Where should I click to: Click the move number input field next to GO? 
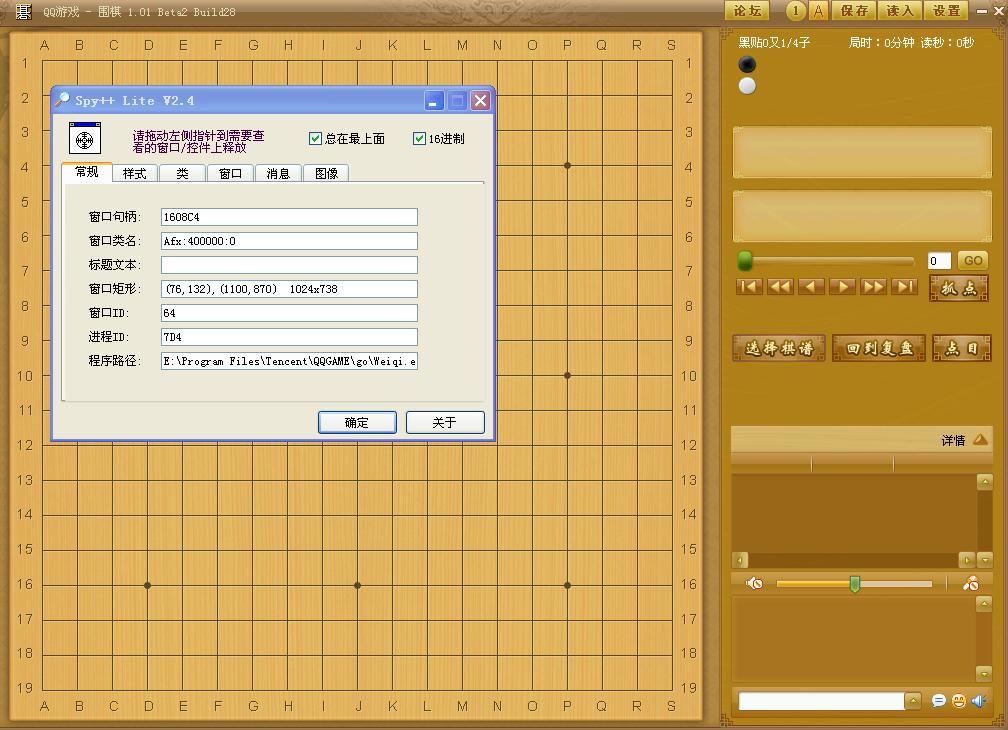939,261
